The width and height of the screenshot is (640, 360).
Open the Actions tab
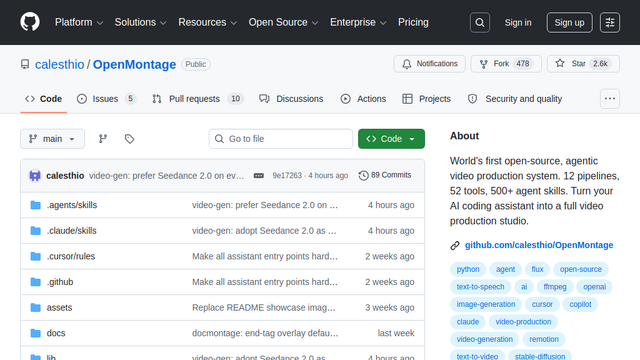363,99
